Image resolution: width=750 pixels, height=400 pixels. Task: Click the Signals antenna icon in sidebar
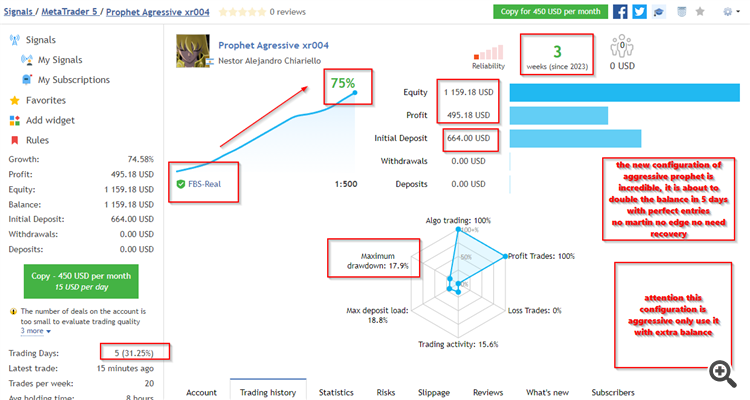click(14, 40)
